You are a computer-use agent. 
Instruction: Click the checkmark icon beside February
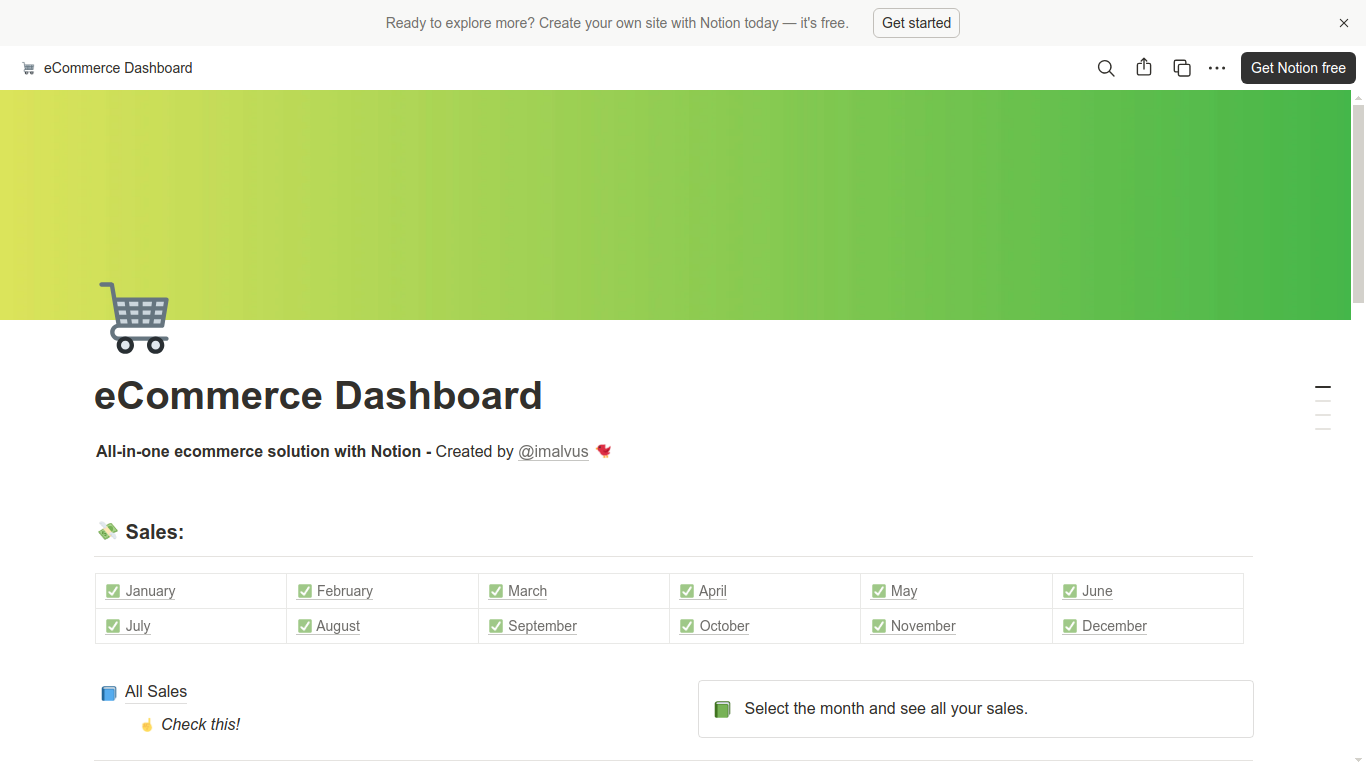[x=305, y=591]
